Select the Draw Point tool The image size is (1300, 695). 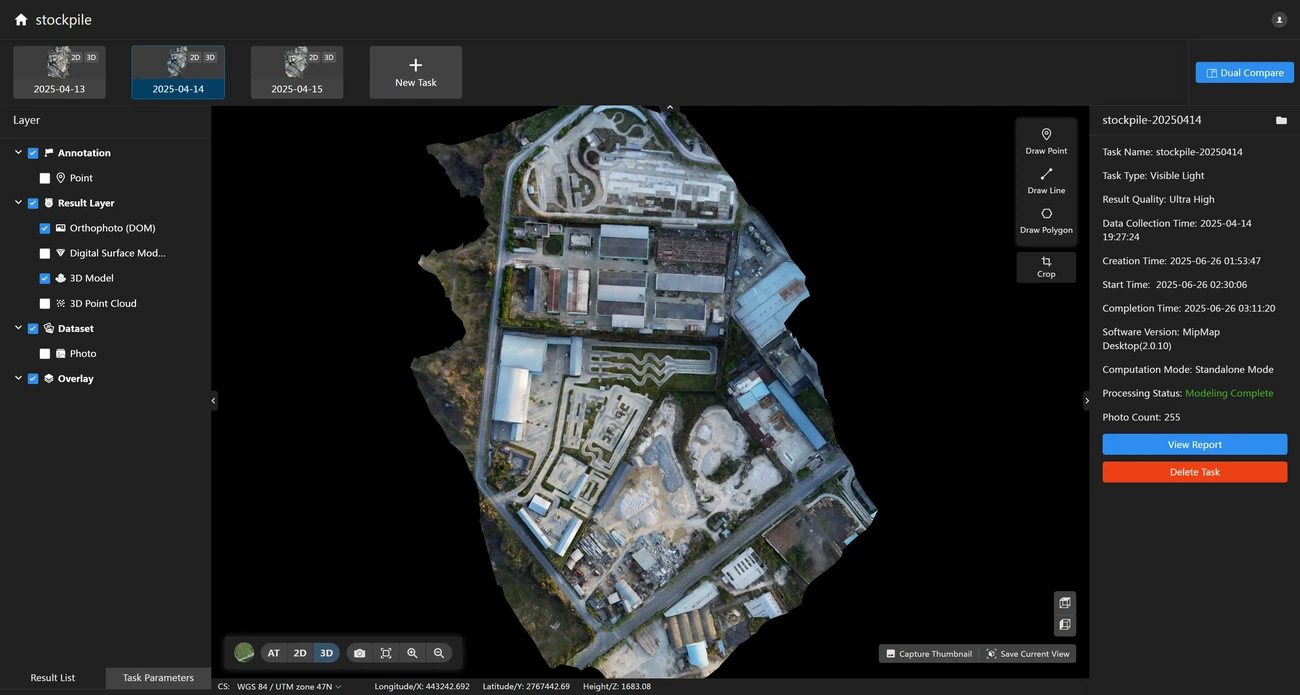click(x=1046, y=140)
